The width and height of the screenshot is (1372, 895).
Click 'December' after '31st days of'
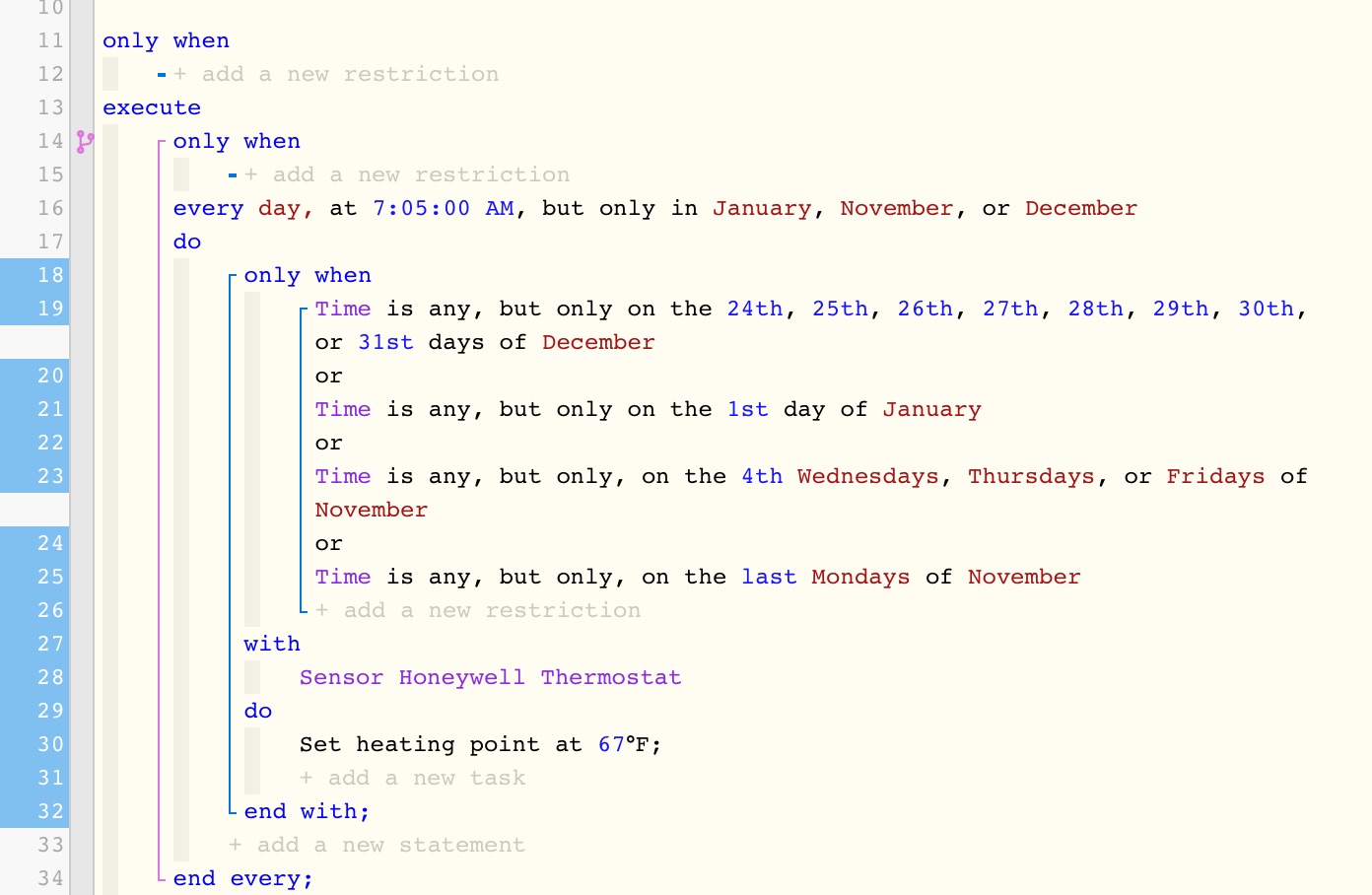click(598, 342)
